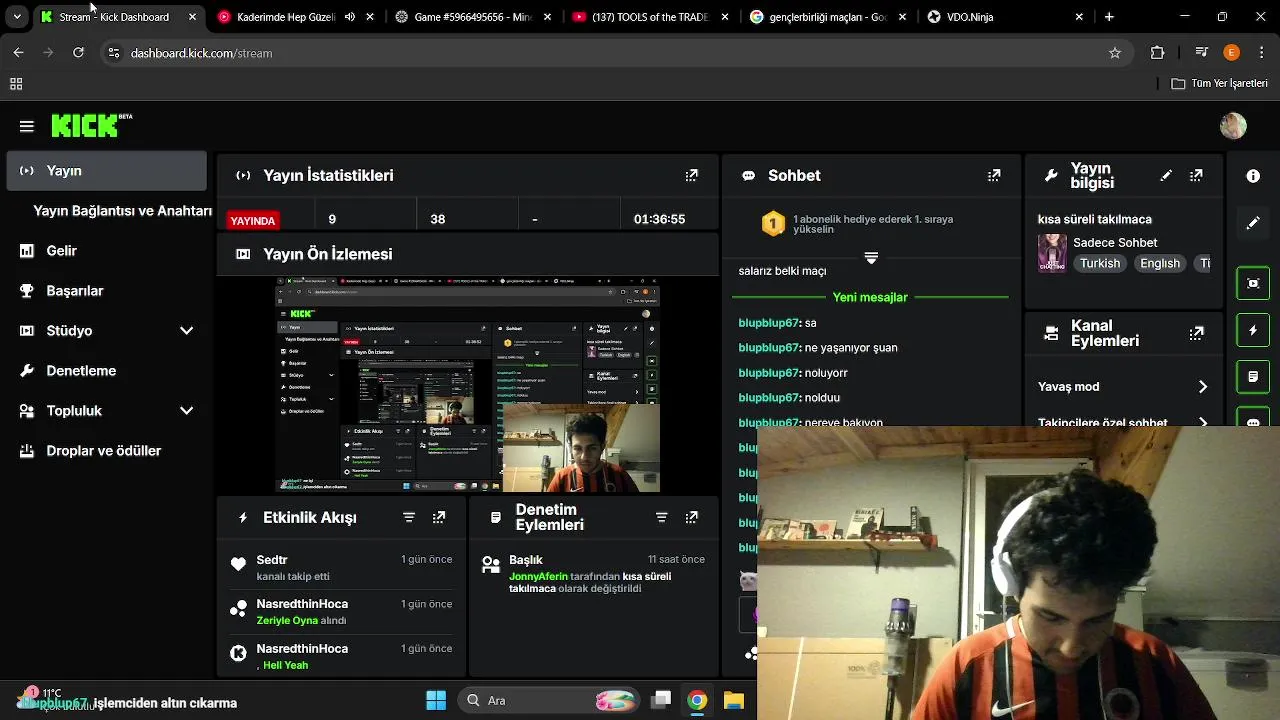Open the Chrome apps grid shortcut

16,84
